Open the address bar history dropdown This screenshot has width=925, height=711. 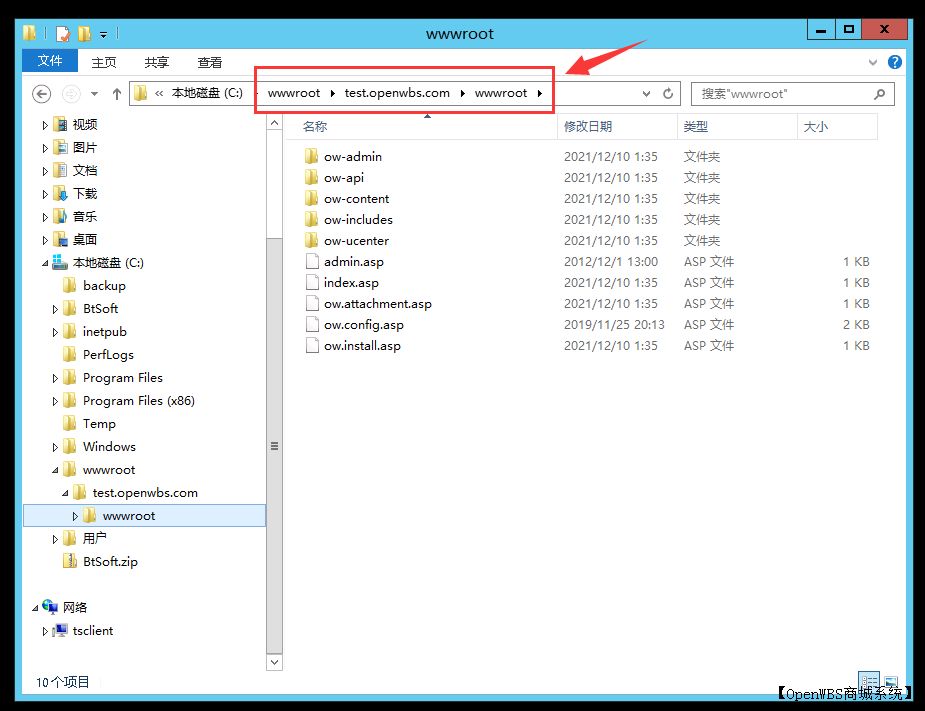(x=647, y=94)
